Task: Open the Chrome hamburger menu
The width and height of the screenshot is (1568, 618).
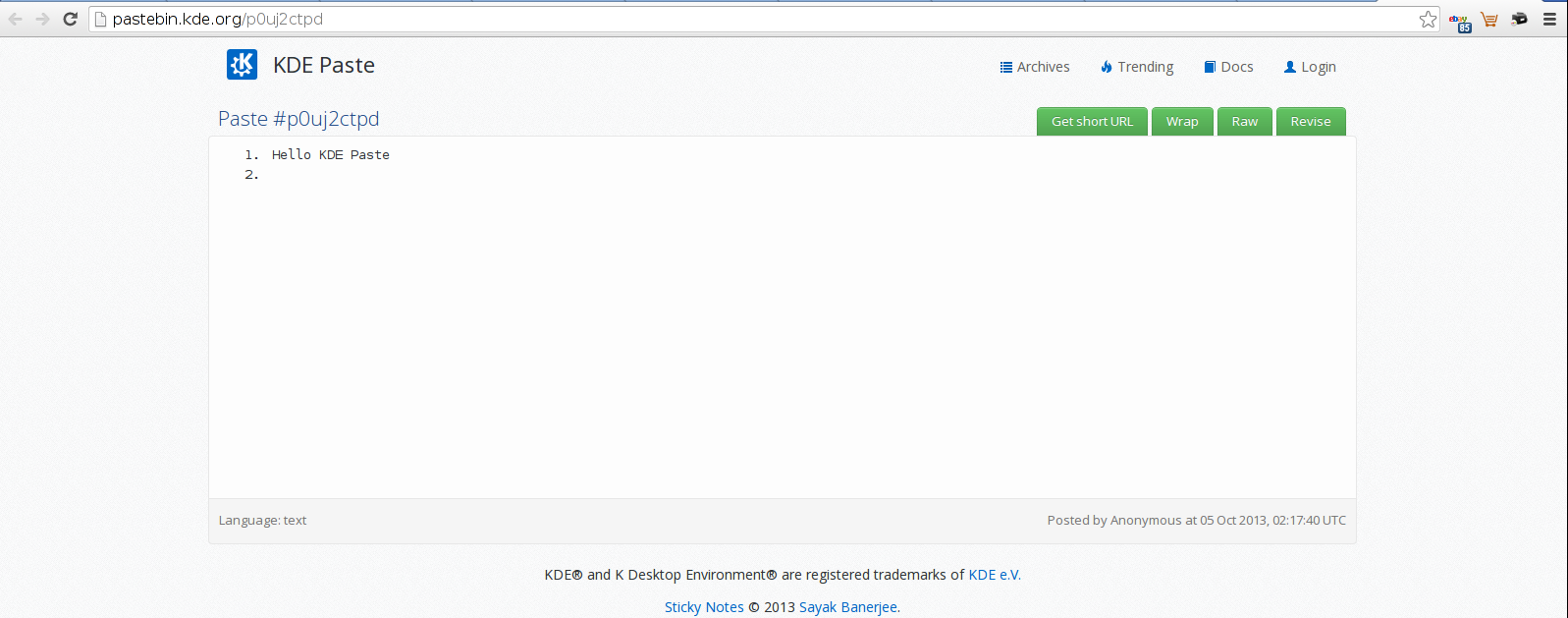Action: pyautogui.click(x=1550, y=19)
